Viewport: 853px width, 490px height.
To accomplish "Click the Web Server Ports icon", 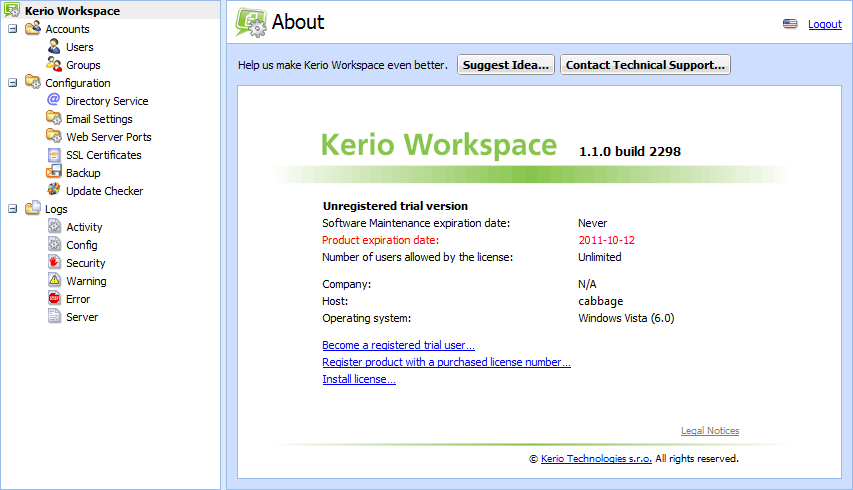I will coord(54,136).
